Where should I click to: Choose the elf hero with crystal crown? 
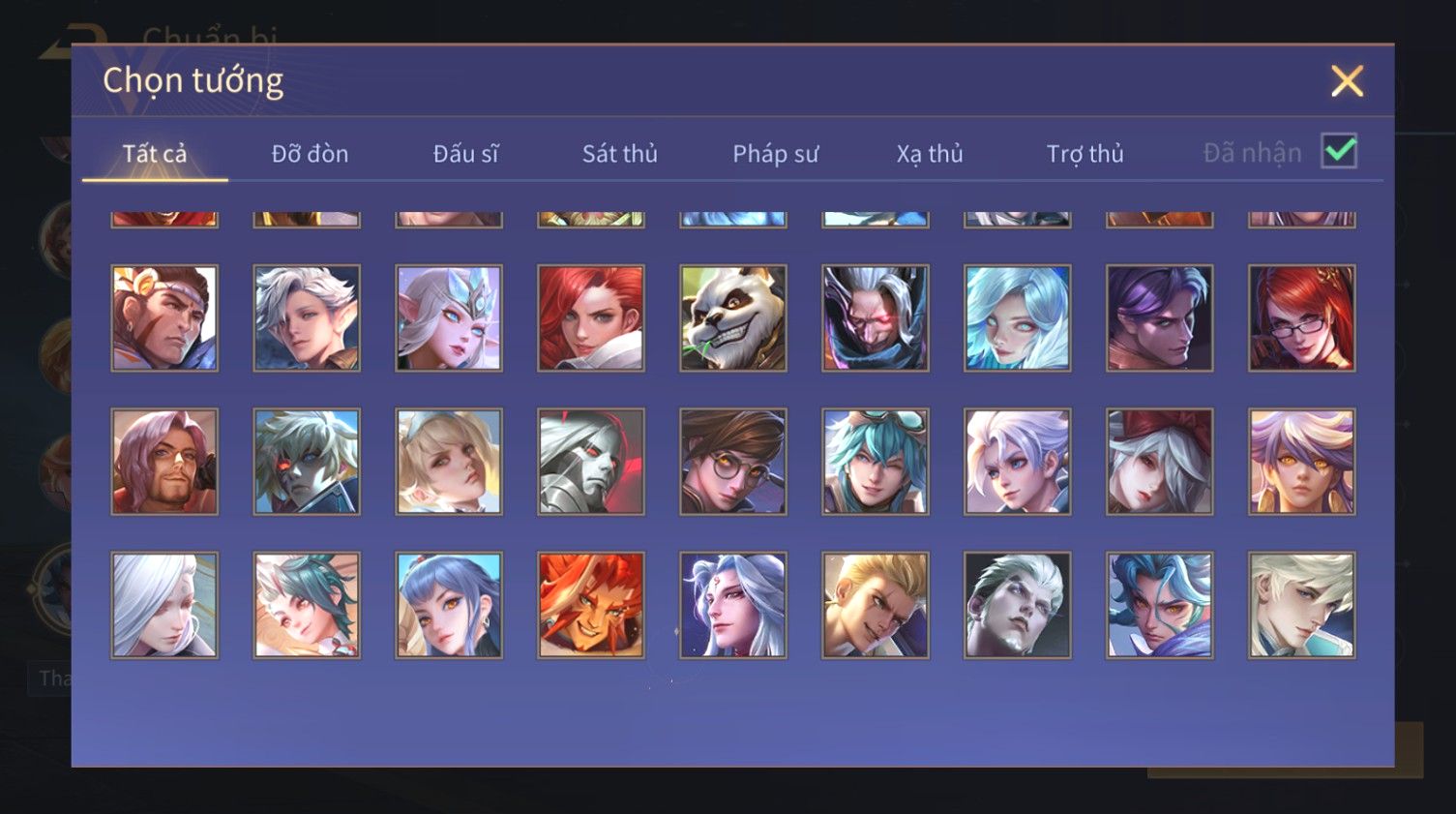point(449,318)
